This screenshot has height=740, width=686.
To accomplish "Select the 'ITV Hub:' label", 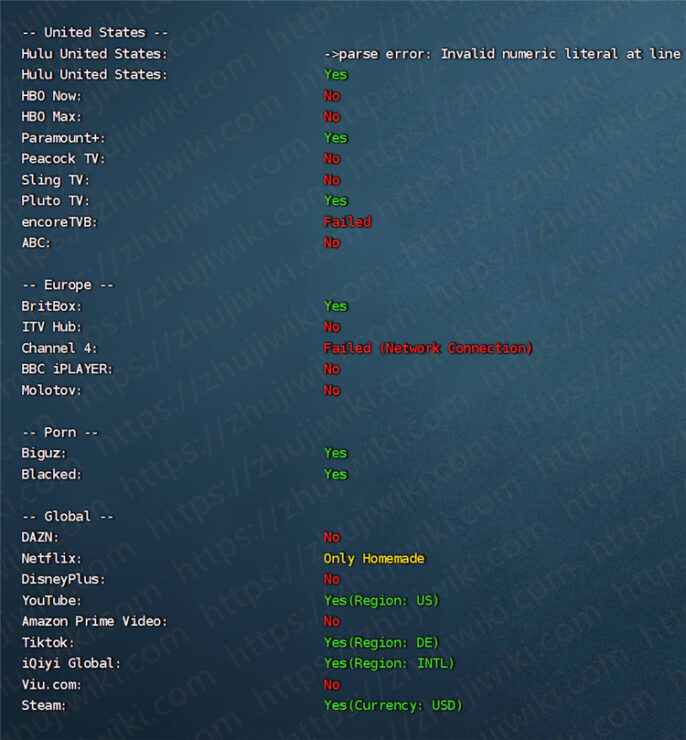I will (x=51, y=327).
